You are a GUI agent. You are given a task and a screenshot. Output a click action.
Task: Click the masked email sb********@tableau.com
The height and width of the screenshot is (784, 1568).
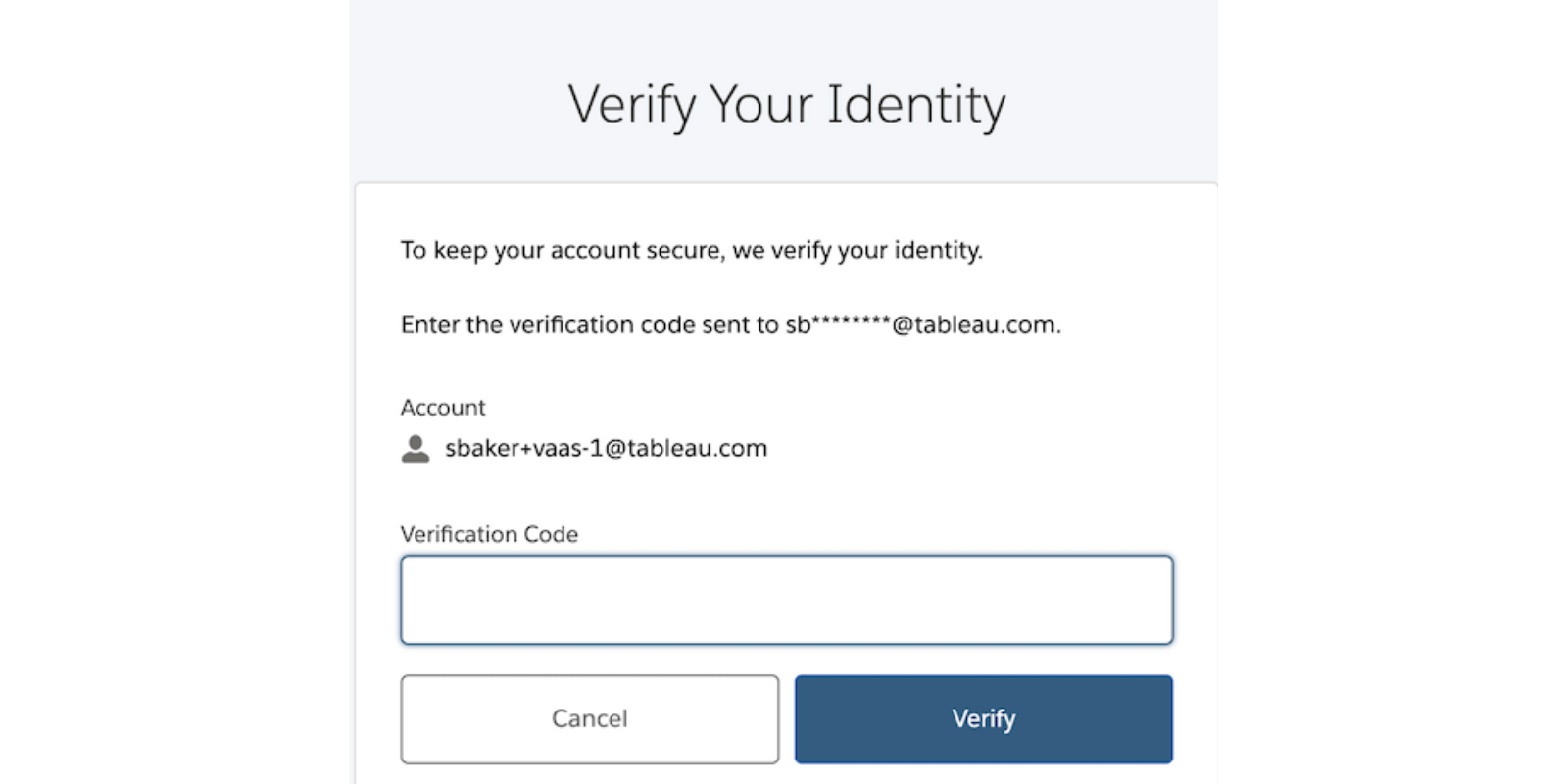coord(921,324)
